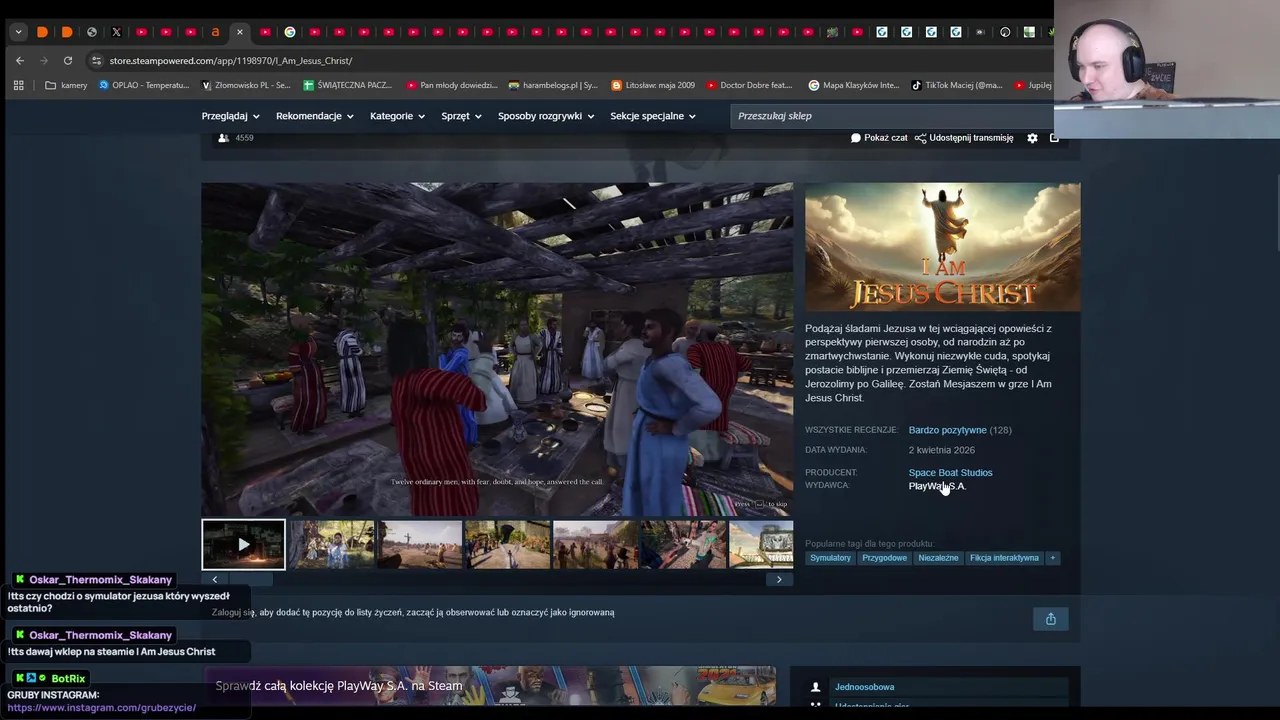
Task: View site information icon in address bar
Action: (96, 60)
